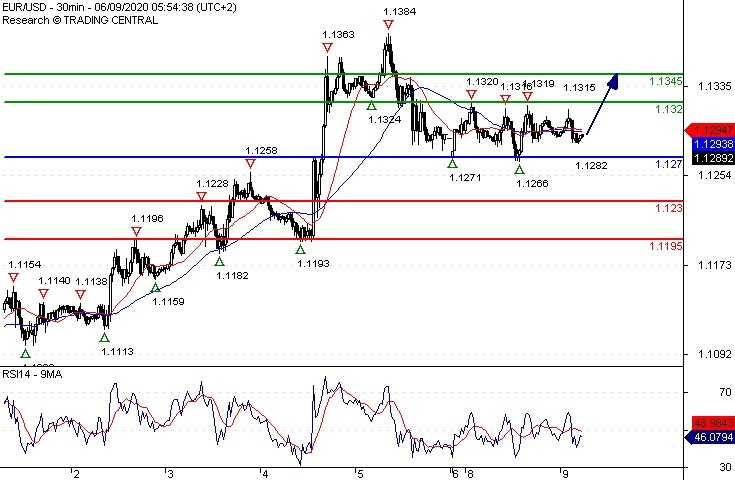Select the red peak marker under 1.1384
Screen dimensions: 735x480
[388, 25]
